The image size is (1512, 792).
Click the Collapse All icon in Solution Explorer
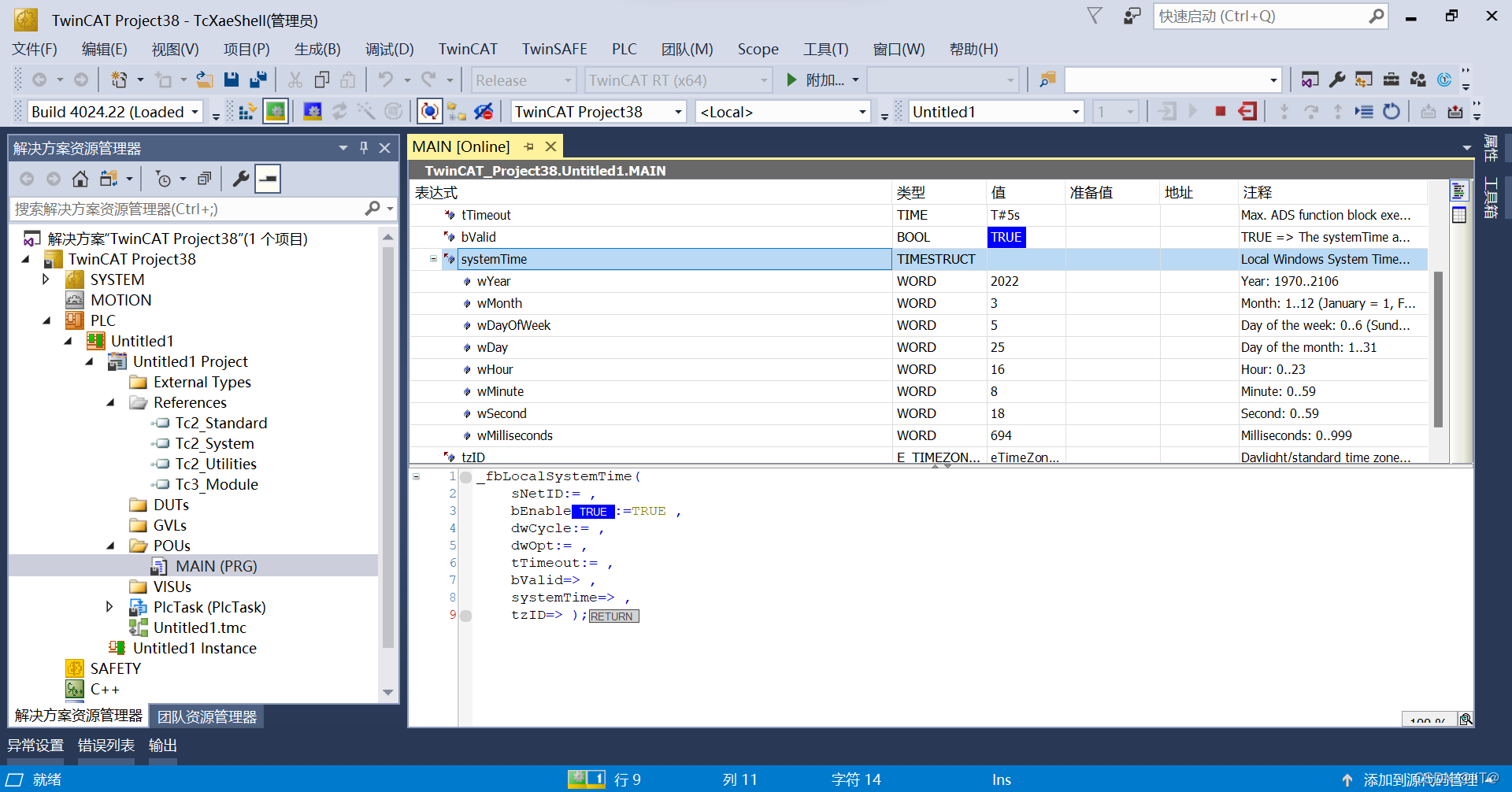tap(204, 179)
